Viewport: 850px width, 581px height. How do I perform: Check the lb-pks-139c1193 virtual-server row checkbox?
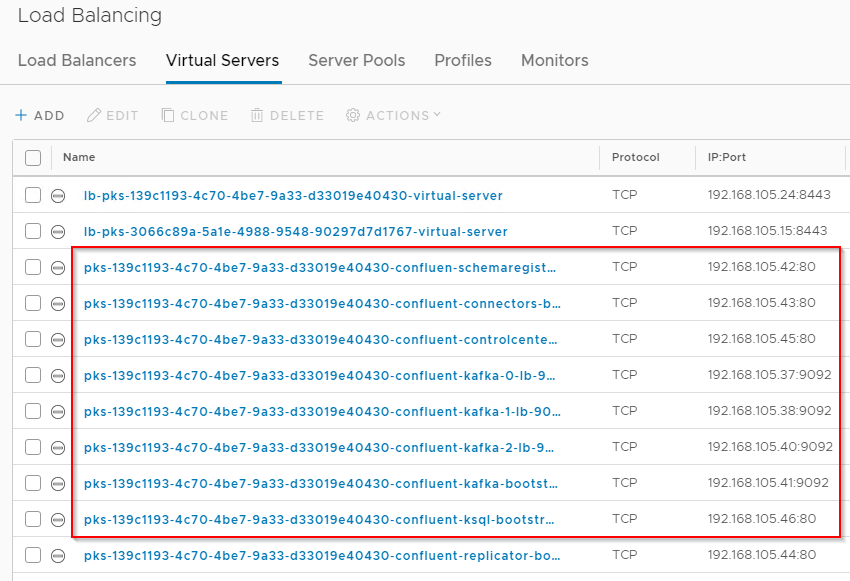tap(33, 195)
